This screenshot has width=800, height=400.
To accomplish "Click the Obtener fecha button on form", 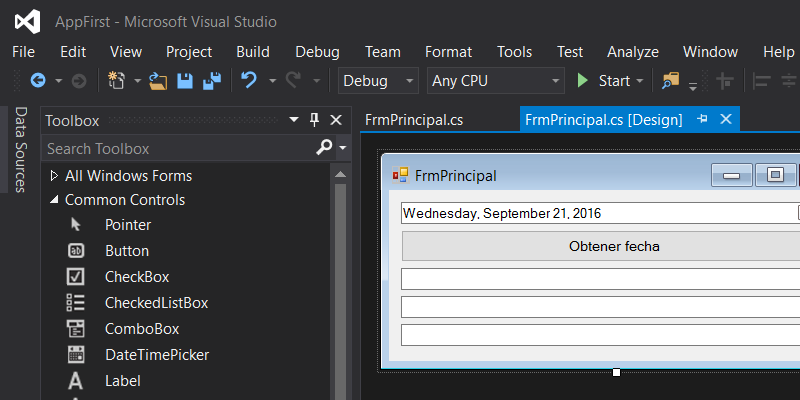I will [601, 246].
